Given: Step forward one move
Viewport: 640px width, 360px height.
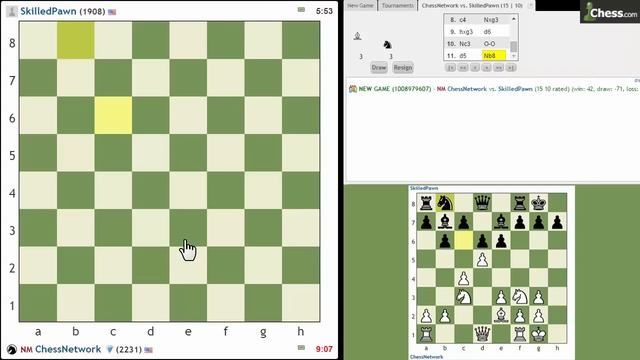Looking at the screenshot, I should tap(487, 68).
